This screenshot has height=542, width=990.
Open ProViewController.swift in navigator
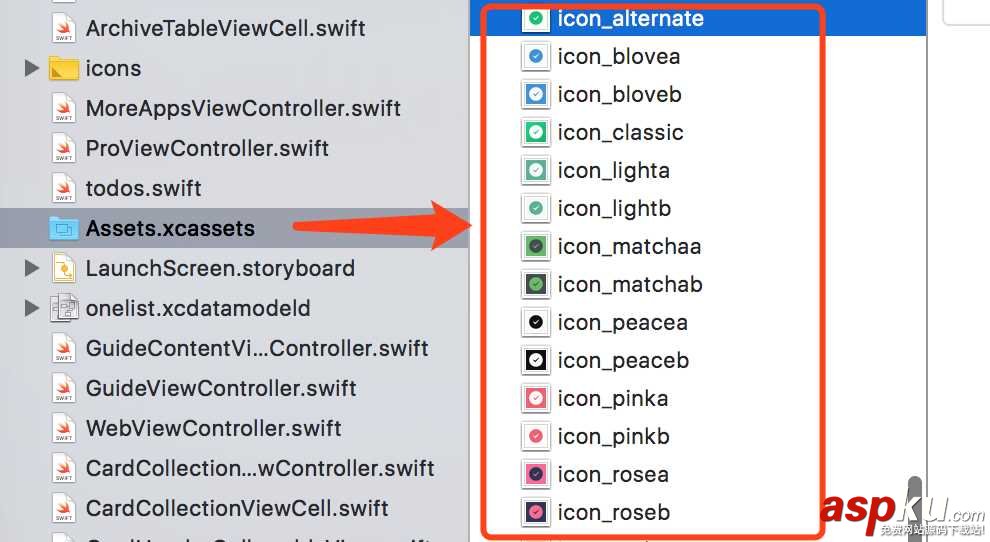click(207, 149)
